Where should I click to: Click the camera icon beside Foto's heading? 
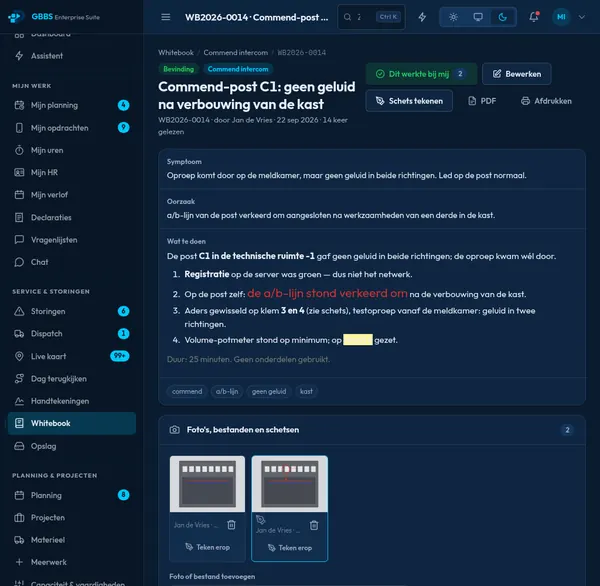pos(174,430)
